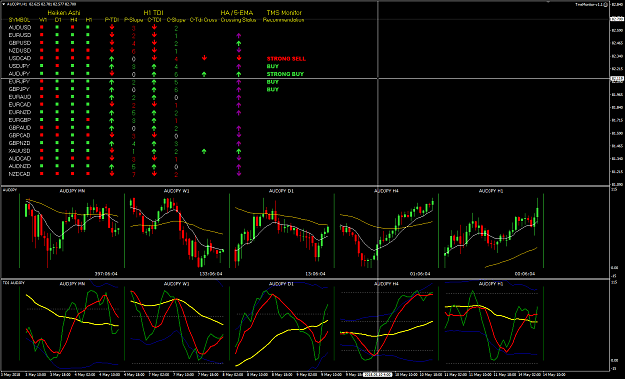This screenshot has height=379, width=625.
Task: Select the NZDCAD symbol label
Action: [20, 174]
